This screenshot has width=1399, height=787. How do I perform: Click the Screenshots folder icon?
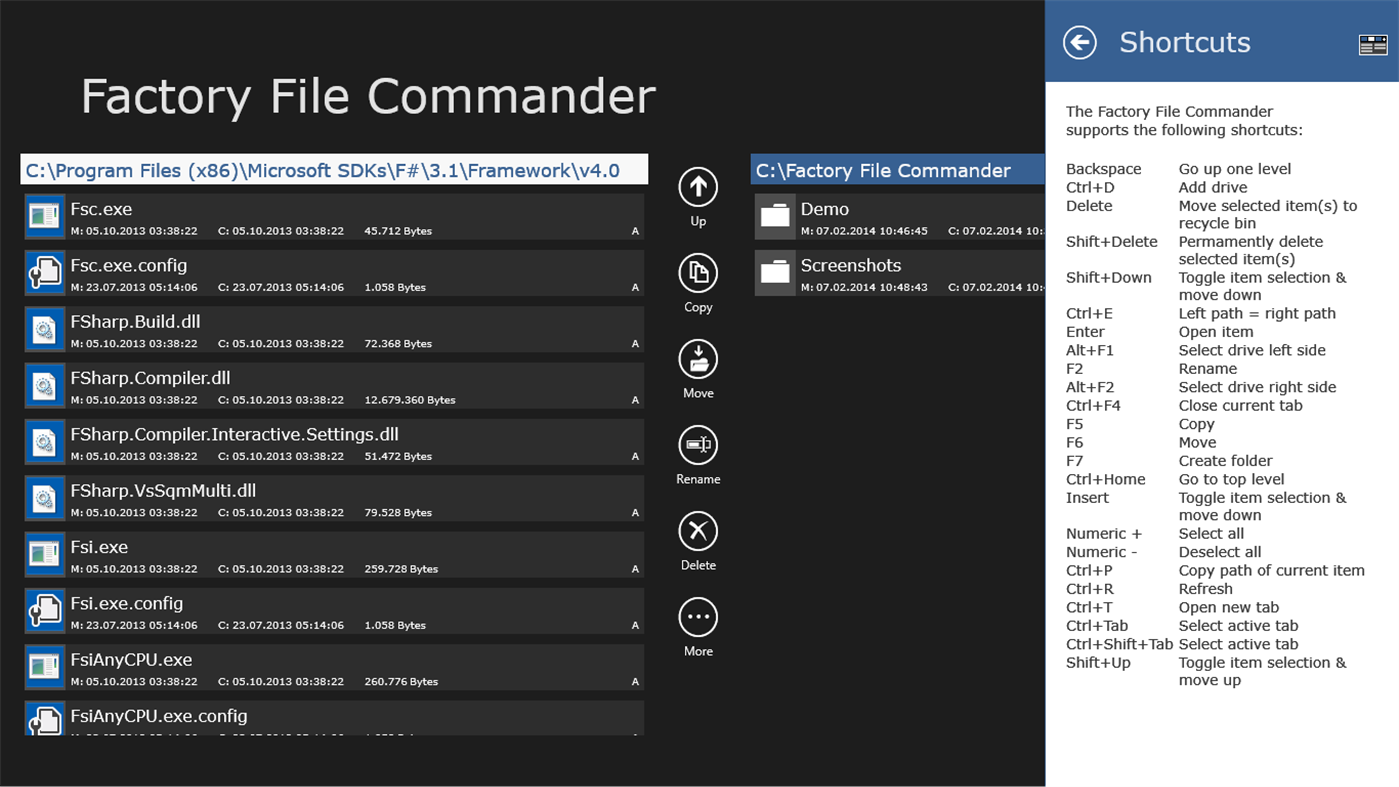pos(775,273)
